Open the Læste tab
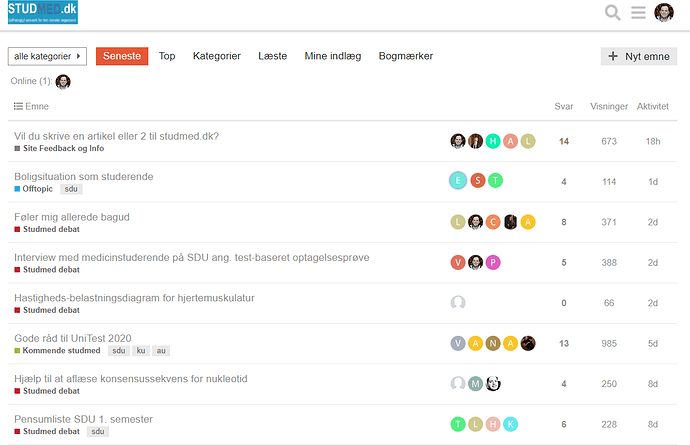690x445 pixels. tap(272, 56)
